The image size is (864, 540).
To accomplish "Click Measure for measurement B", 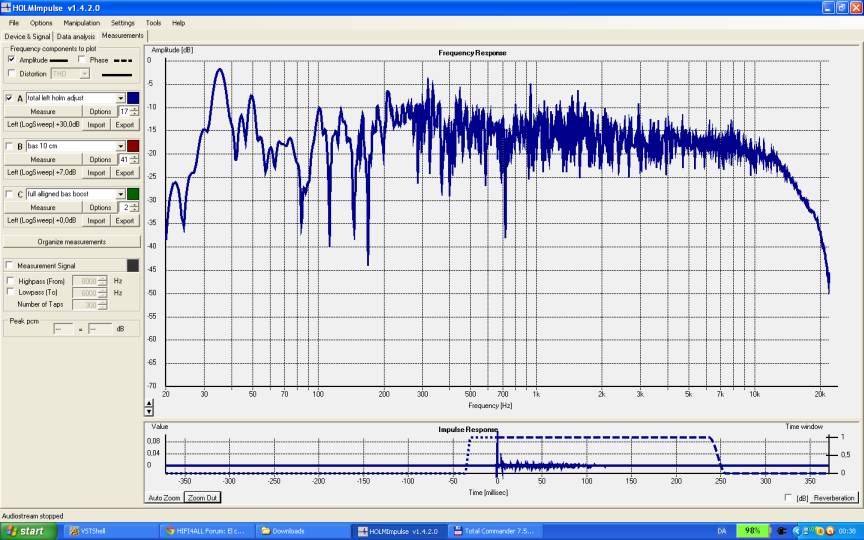I will 43,159.
